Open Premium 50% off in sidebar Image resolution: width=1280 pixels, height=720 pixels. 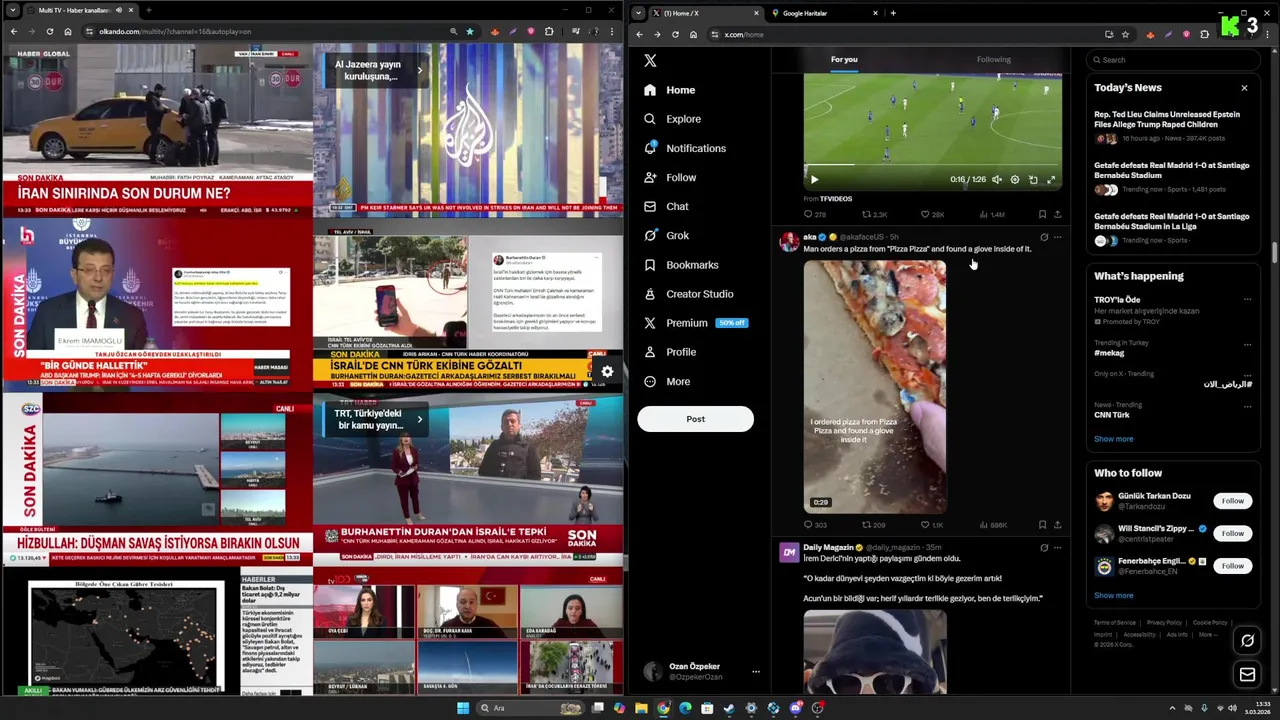(695, 323)
